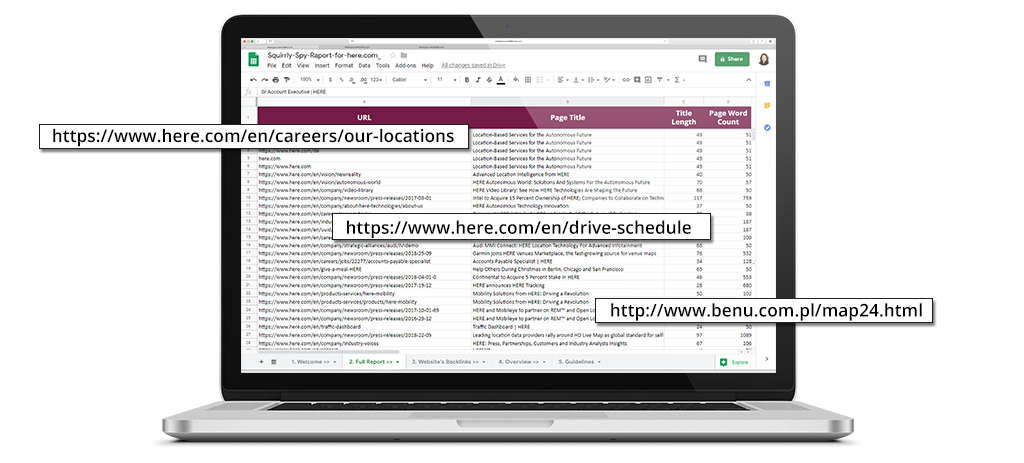This screenshot has width=1024, height=463.
Task: Open Insert menu
Action: coord(322,66)
